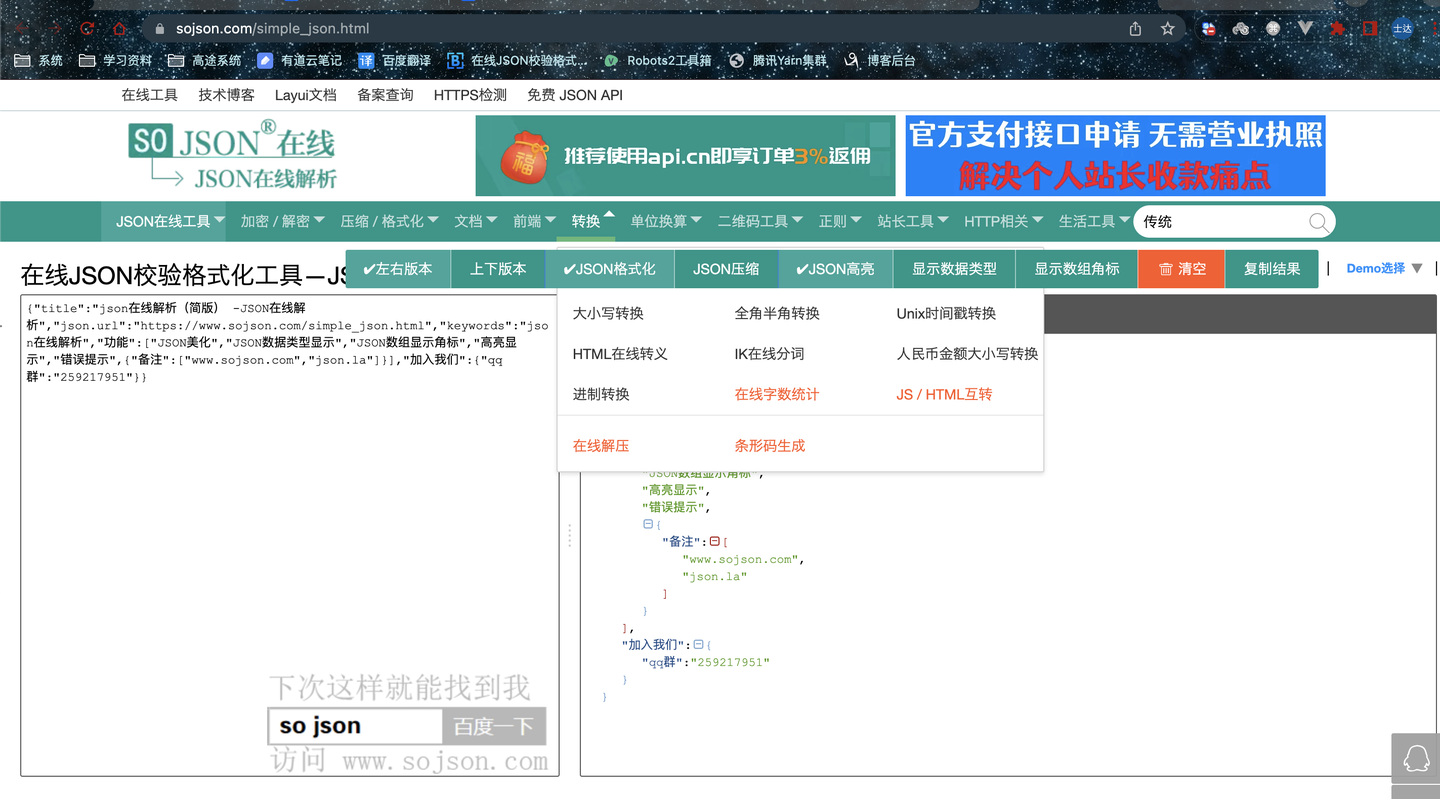Open the 学习资料 bookmark folder

(116, 61)
